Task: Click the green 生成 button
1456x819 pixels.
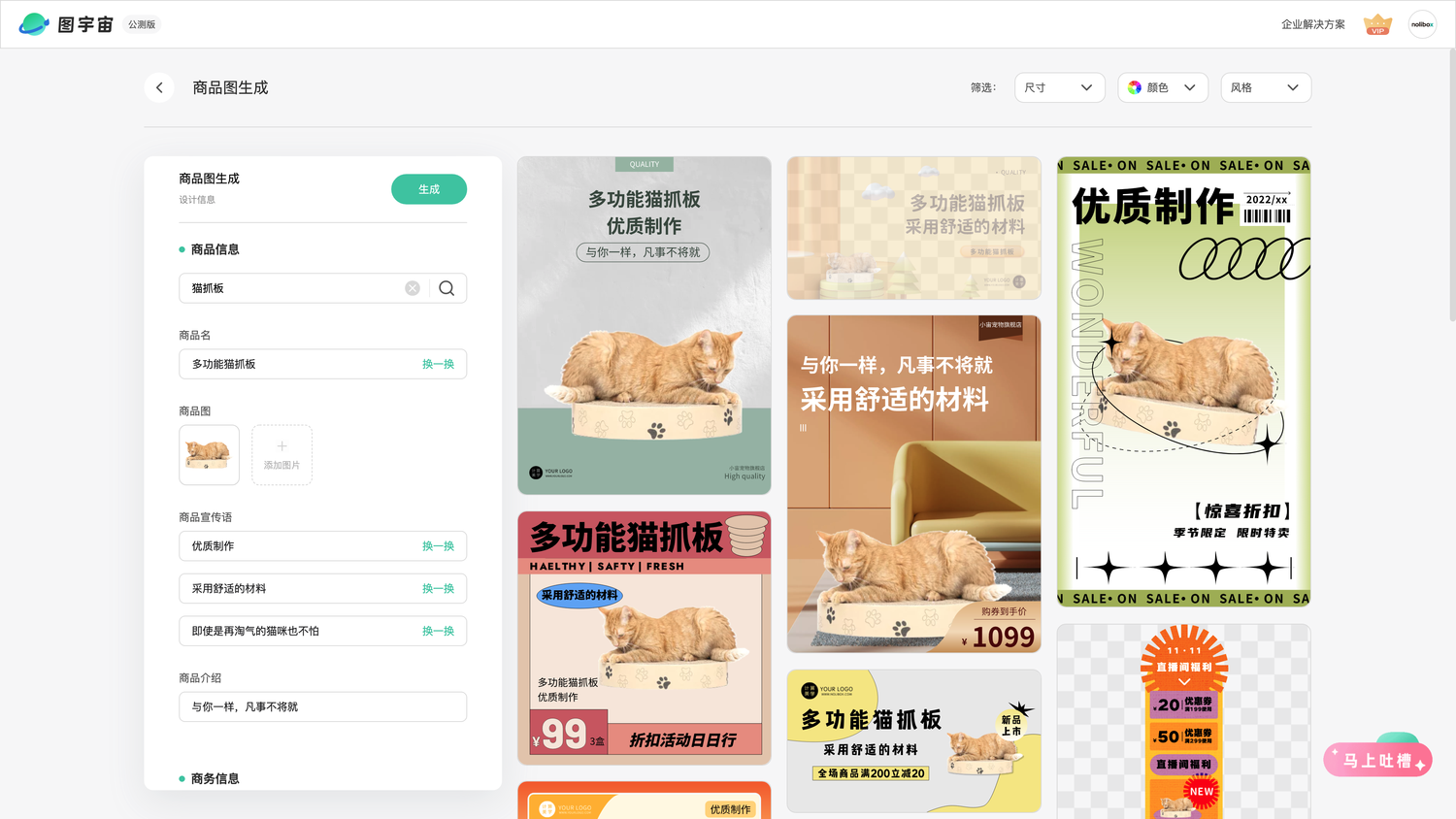Action: click(429, 189)
